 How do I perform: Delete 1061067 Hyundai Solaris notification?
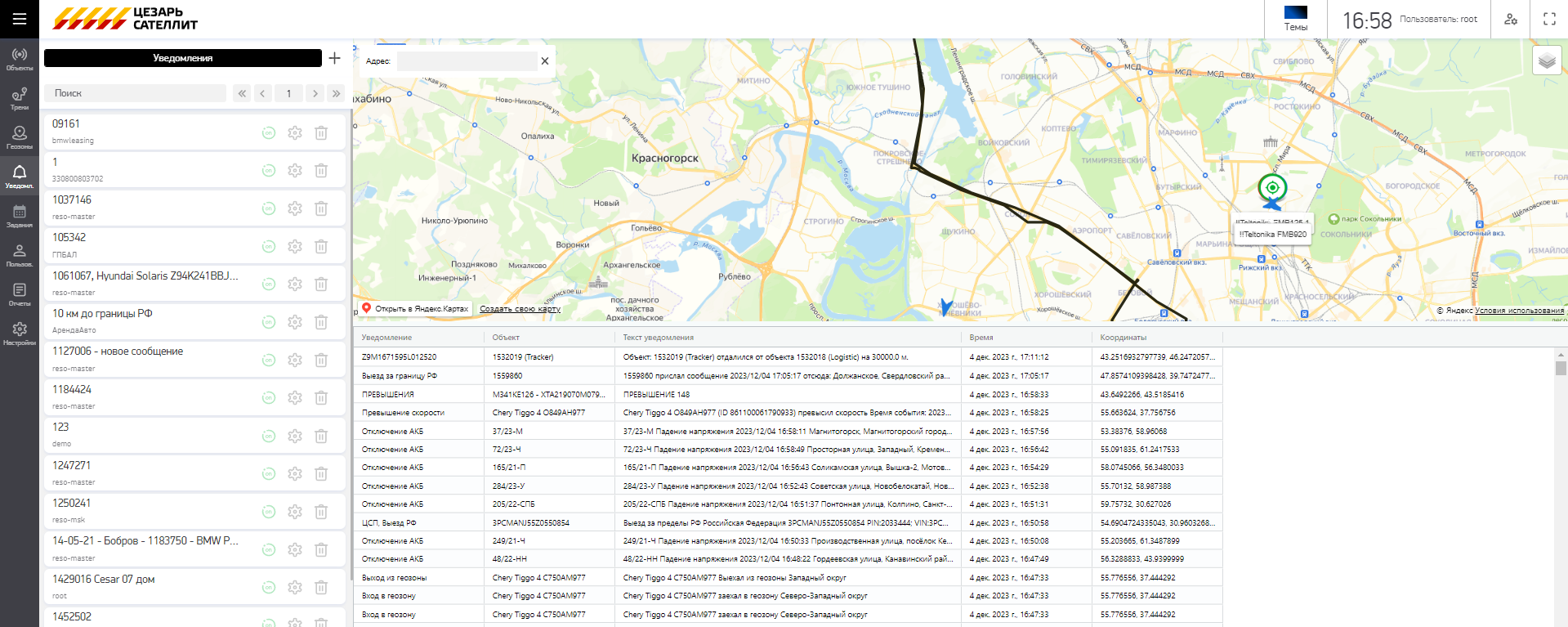pyautogui.click(x=321, y=284)
